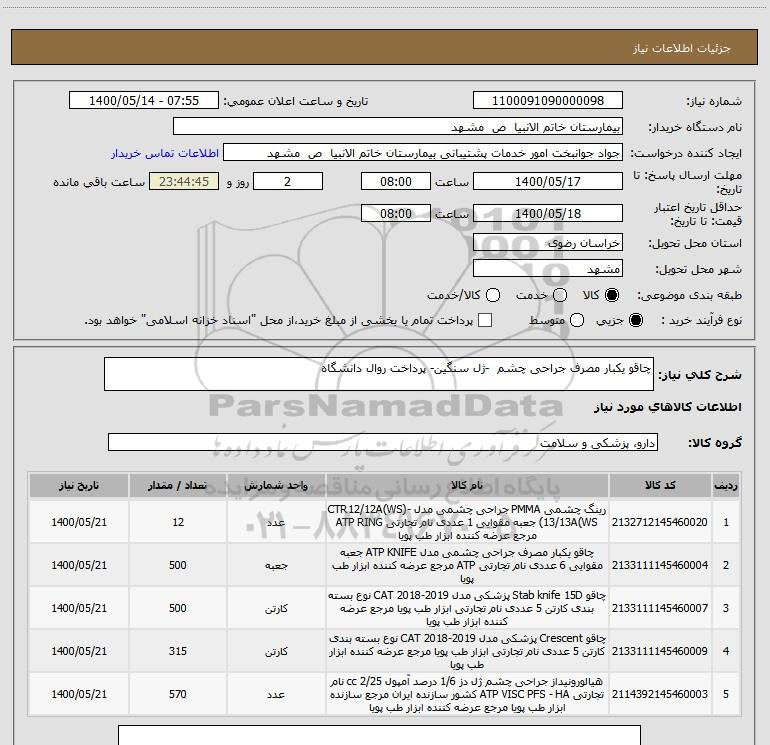Click the delivery city field مشهد

point(548,269)
